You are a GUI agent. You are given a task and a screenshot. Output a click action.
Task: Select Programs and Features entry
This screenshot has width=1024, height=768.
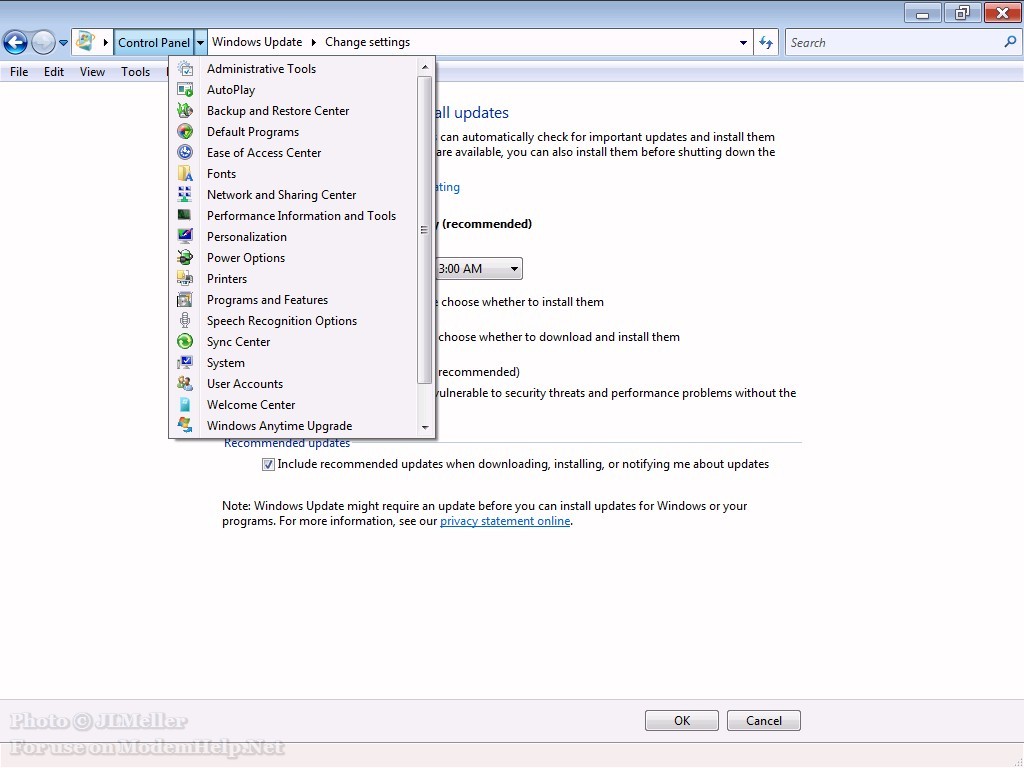[x=293, y=299]
